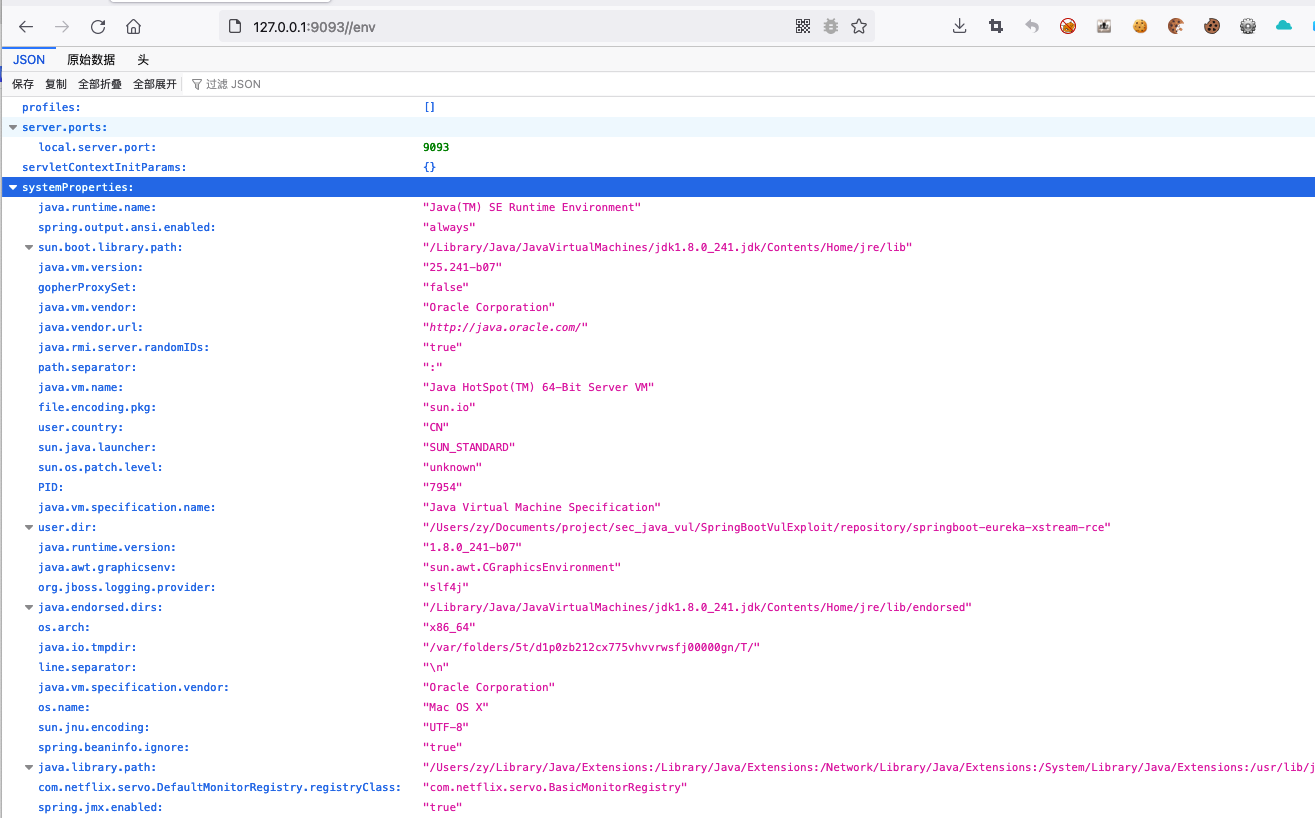Click the light tan cookie extension icon
1315x818 pixels.
(x=1140, y=26)
